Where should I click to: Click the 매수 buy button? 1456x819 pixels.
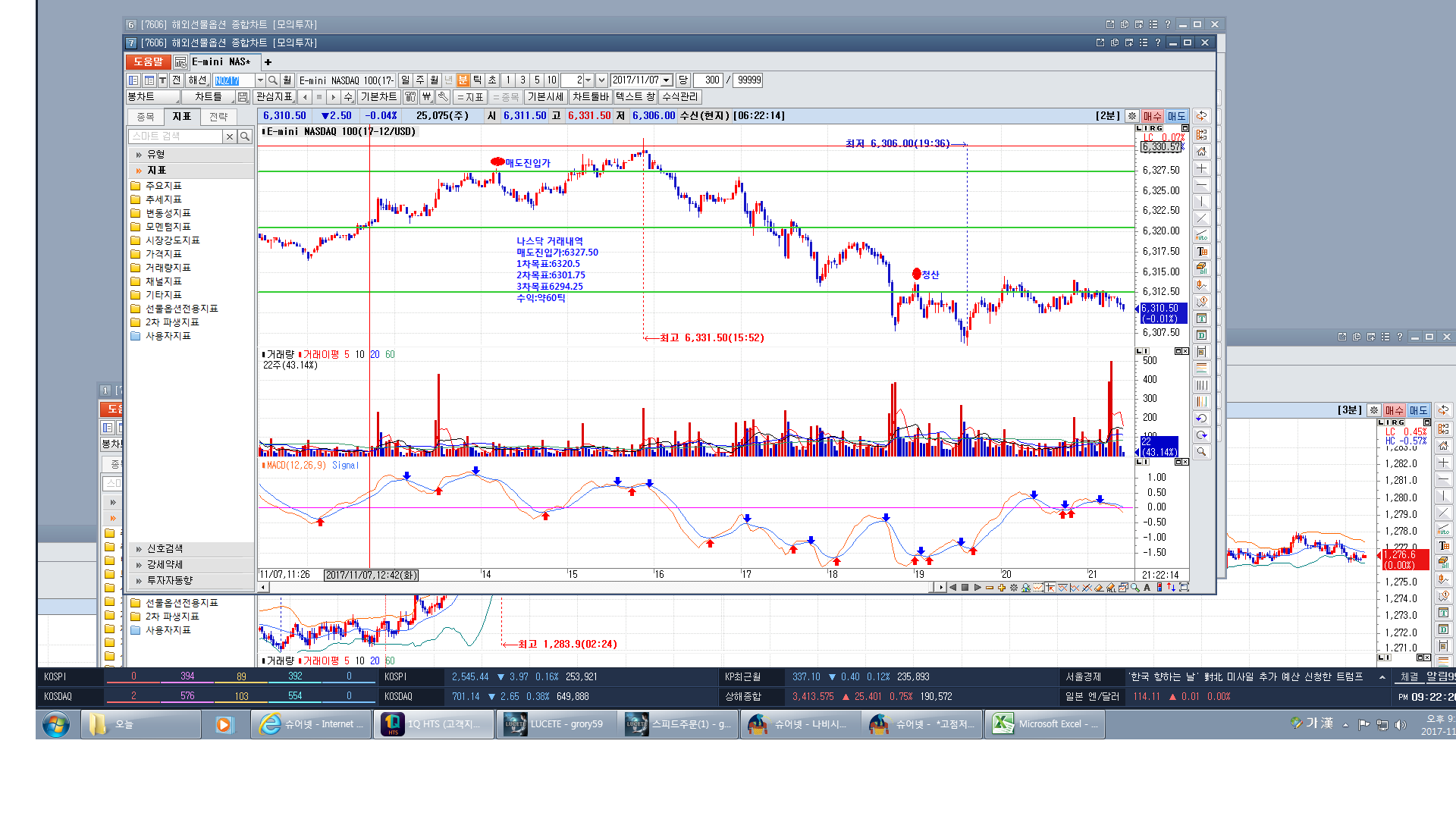[x=1153, y=116]
